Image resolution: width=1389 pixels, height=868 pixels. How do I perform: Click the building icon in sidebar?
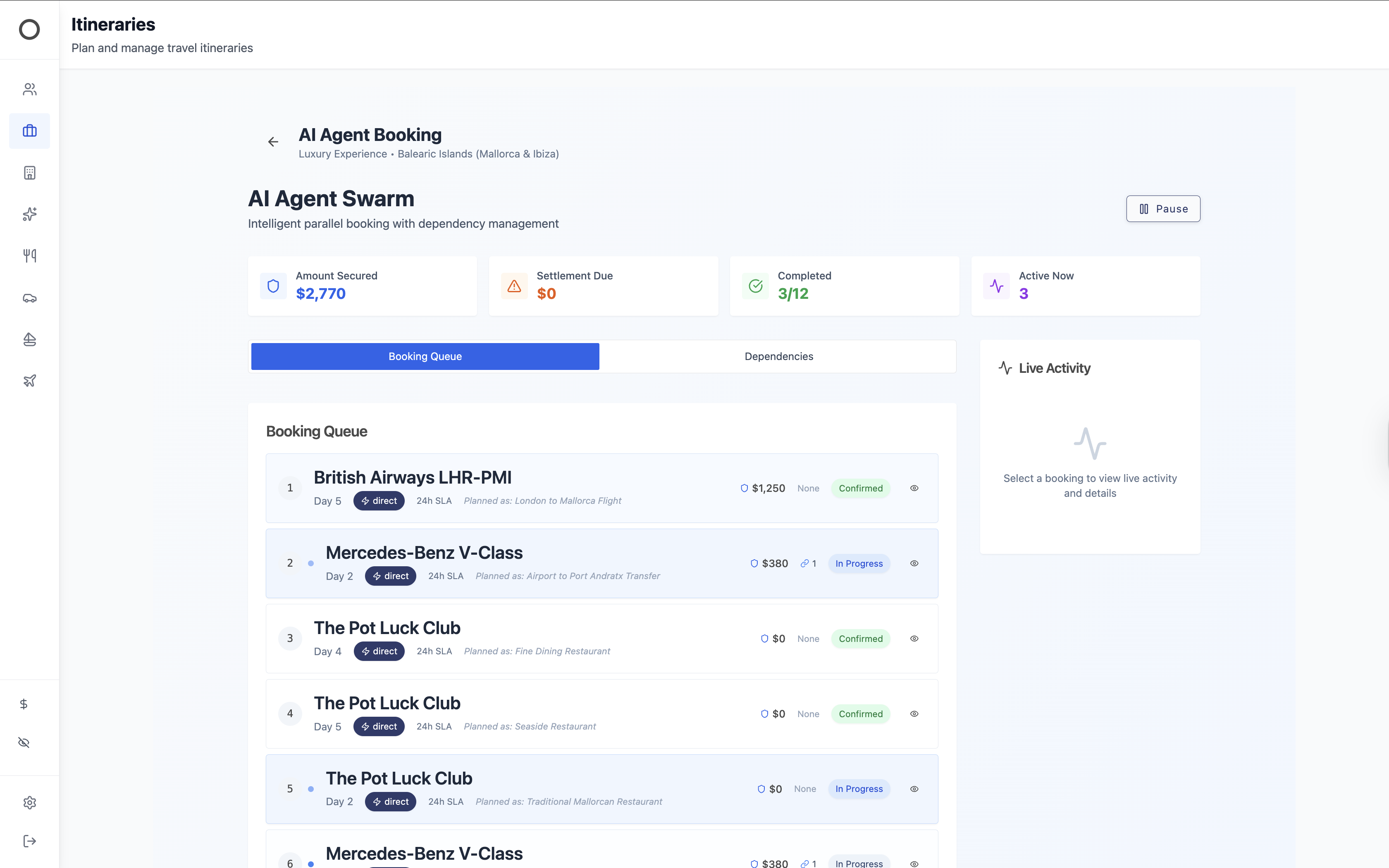[x=29, y=172]
